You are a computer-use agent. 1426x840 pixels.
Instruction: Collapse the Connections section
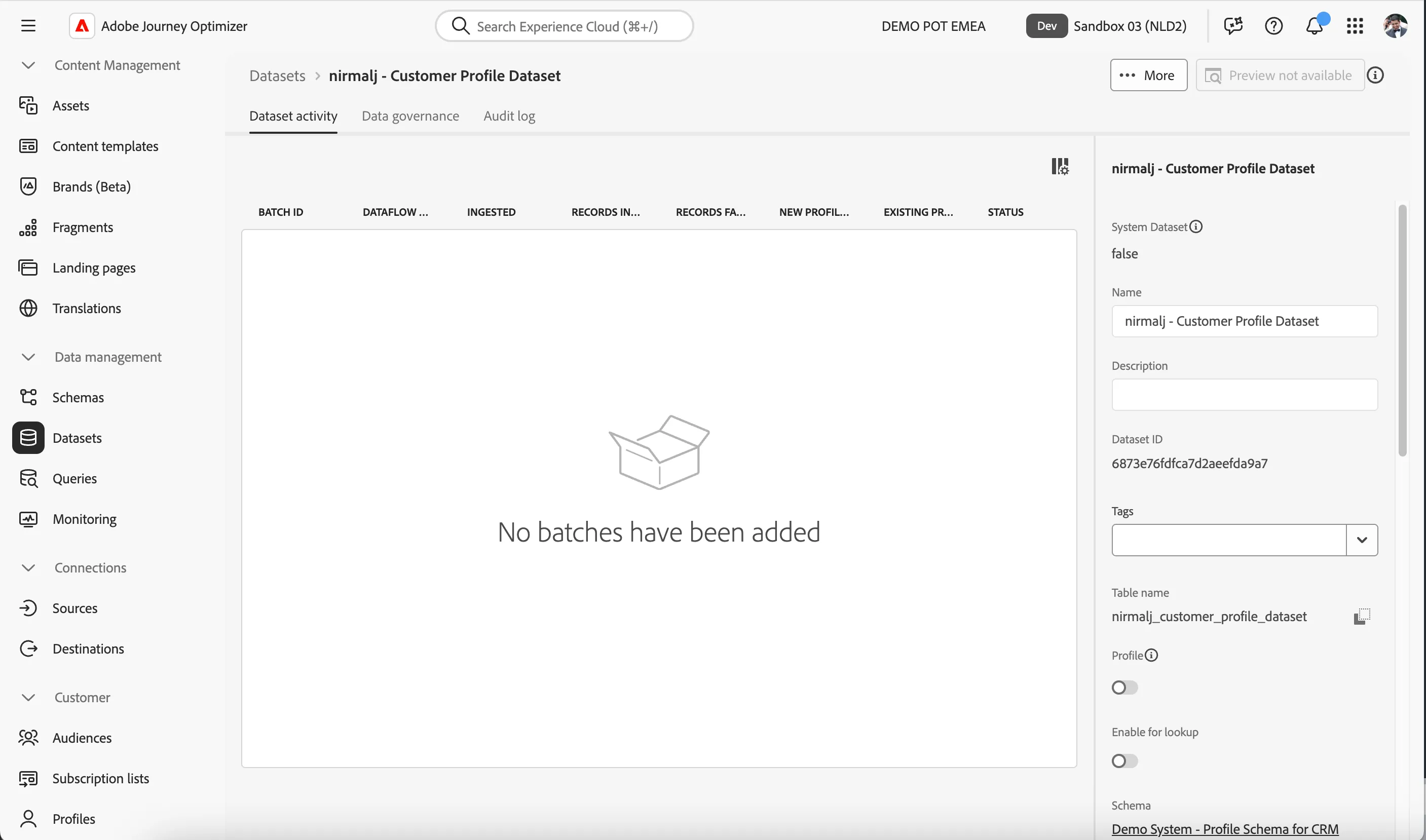pos(28,568)
